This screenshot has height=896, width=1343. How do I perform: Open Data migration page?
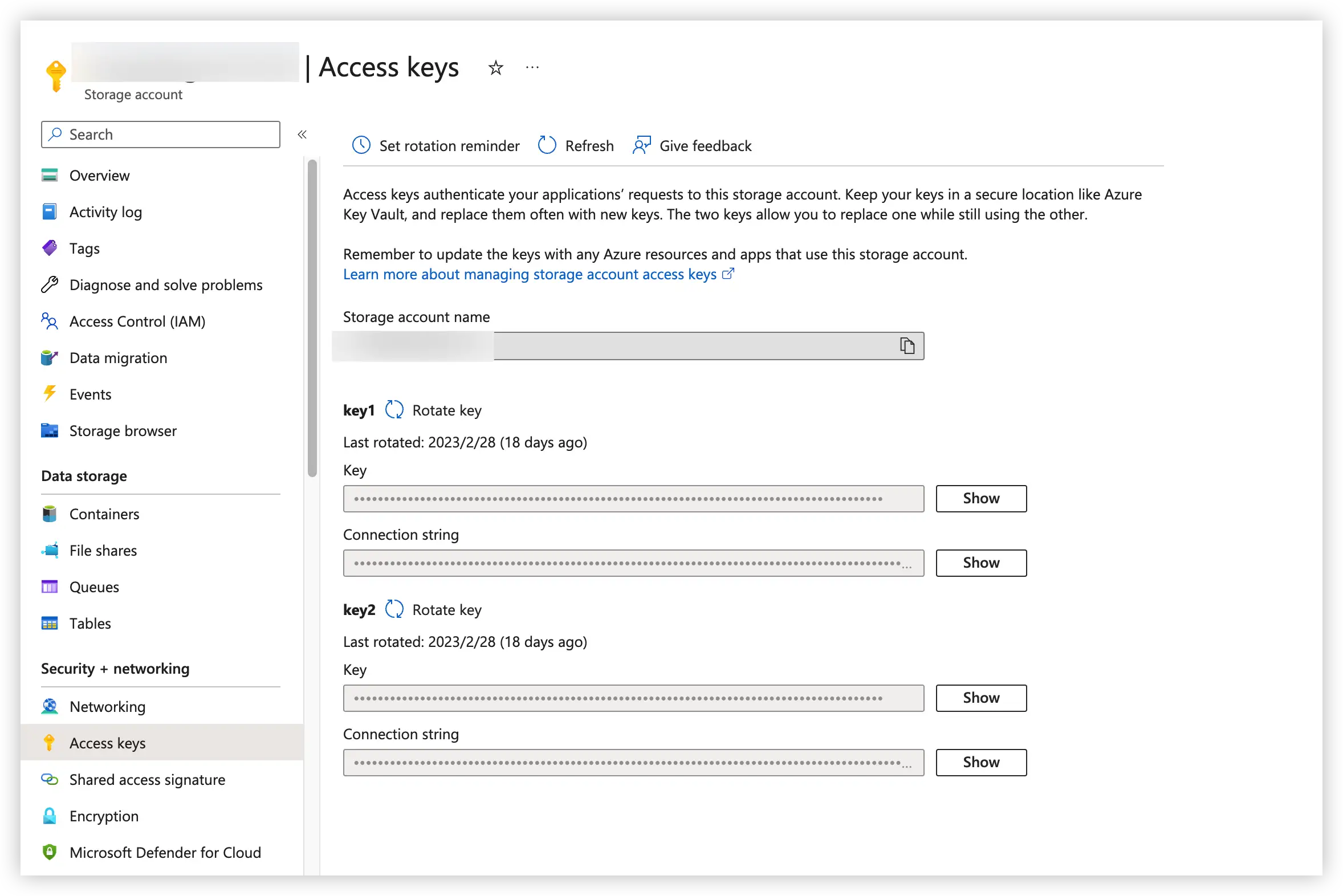[119, 359]
